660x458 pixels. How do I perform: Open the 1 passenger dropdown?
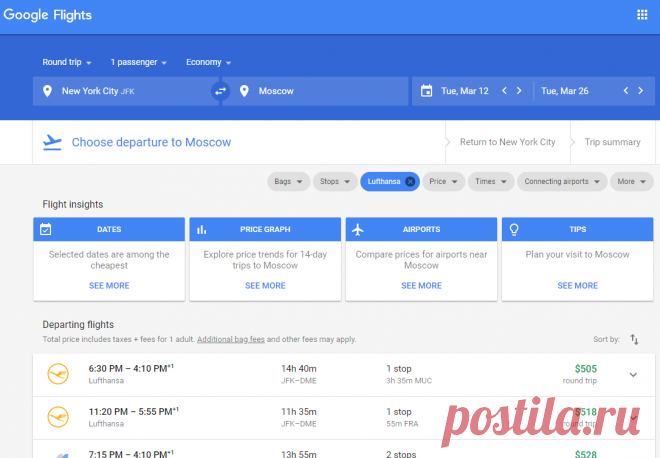(138, 62)
